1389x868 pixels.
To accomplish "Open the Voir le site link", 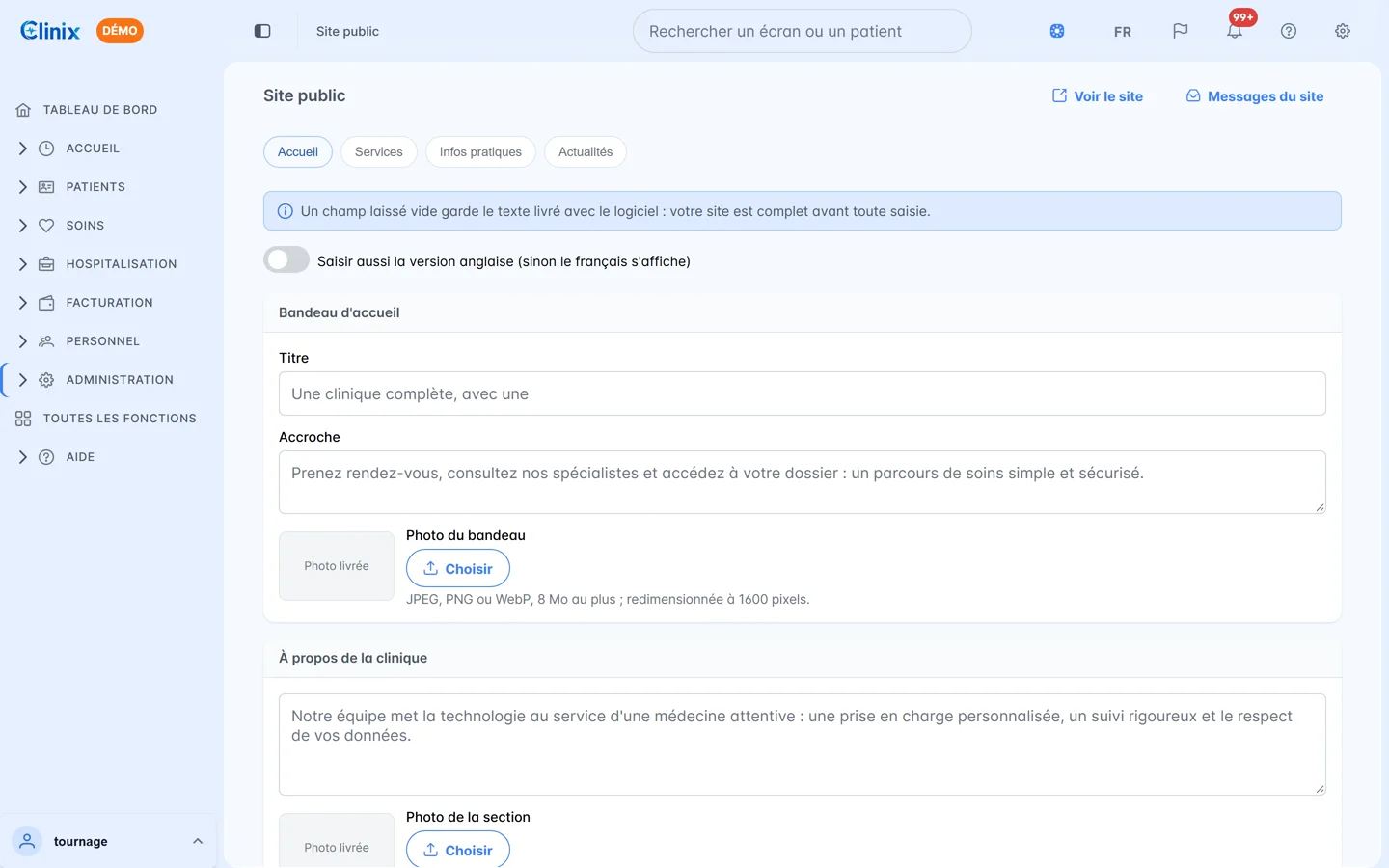I will (1098, 96).
